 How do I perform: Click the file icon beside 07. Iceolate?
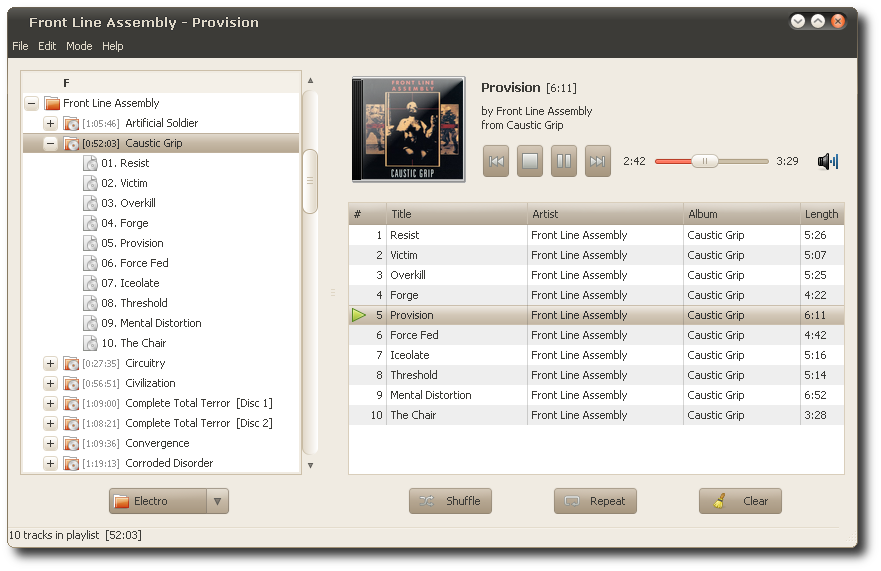pos(90,283)
